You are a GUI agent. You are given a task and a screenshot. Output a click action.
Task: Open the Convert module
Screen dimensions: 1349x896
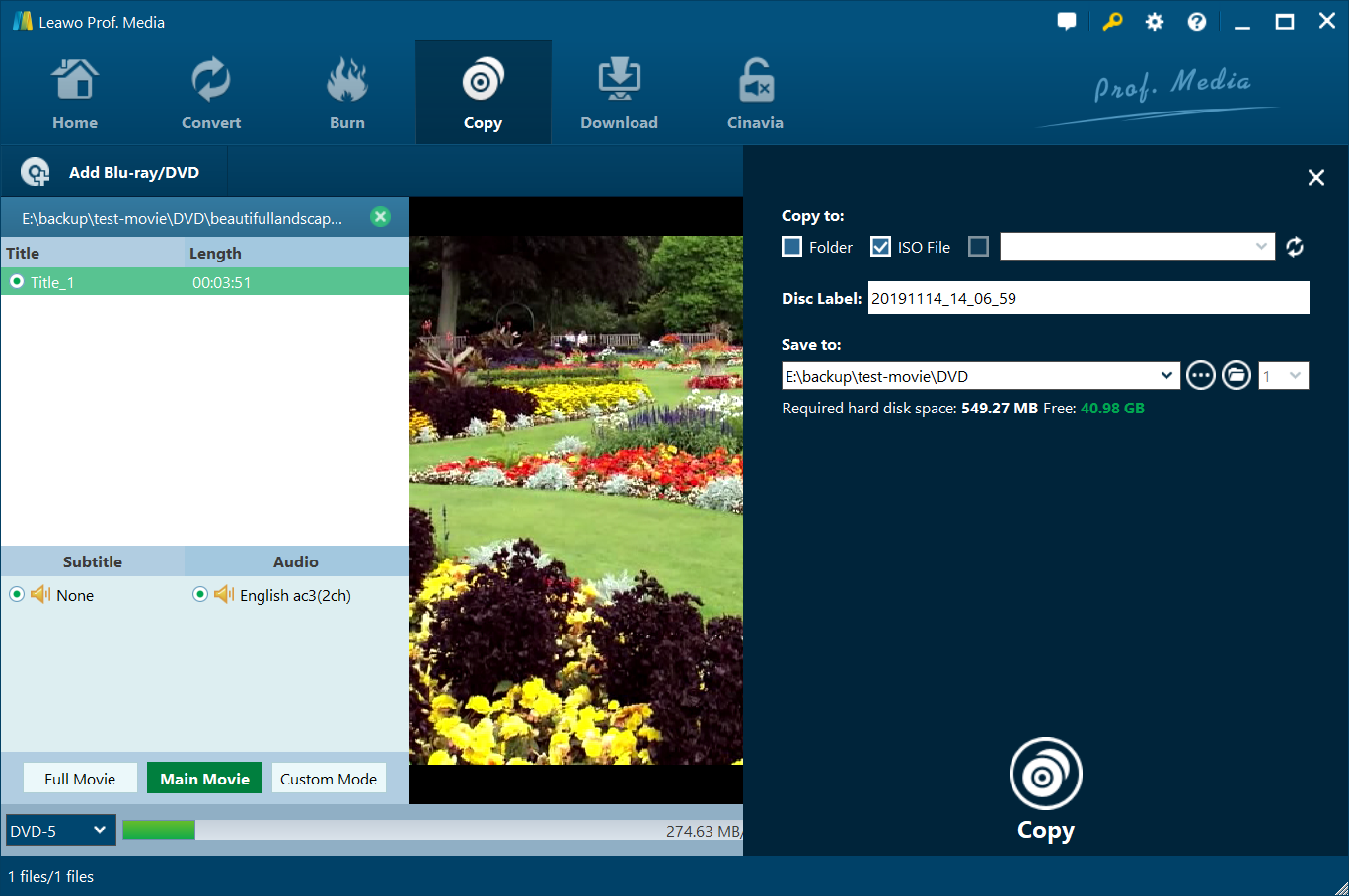click(x=210, y=83)
